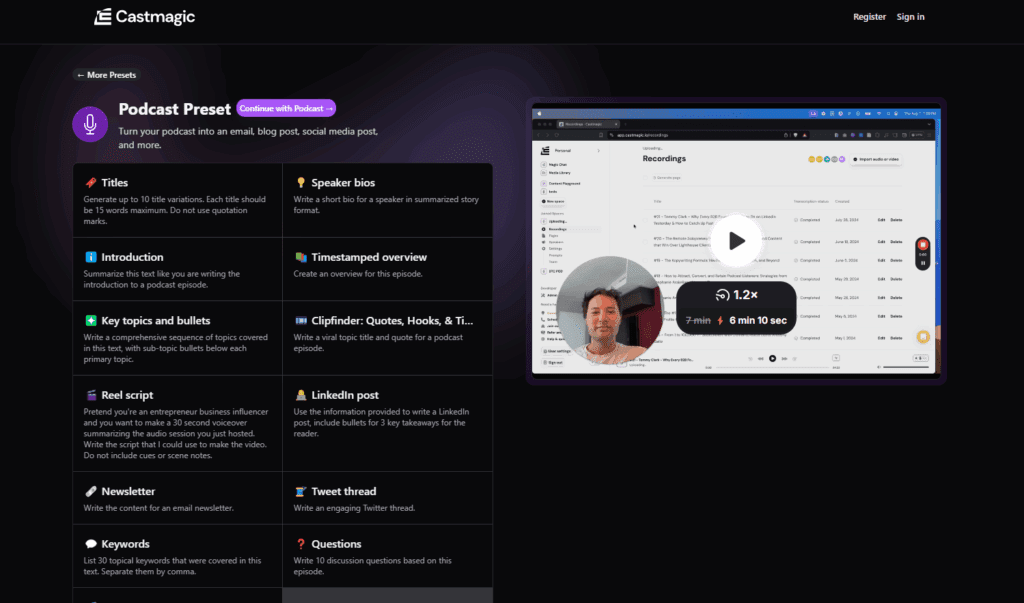Click the pencil icon on the Newsletter preset card

88,491
